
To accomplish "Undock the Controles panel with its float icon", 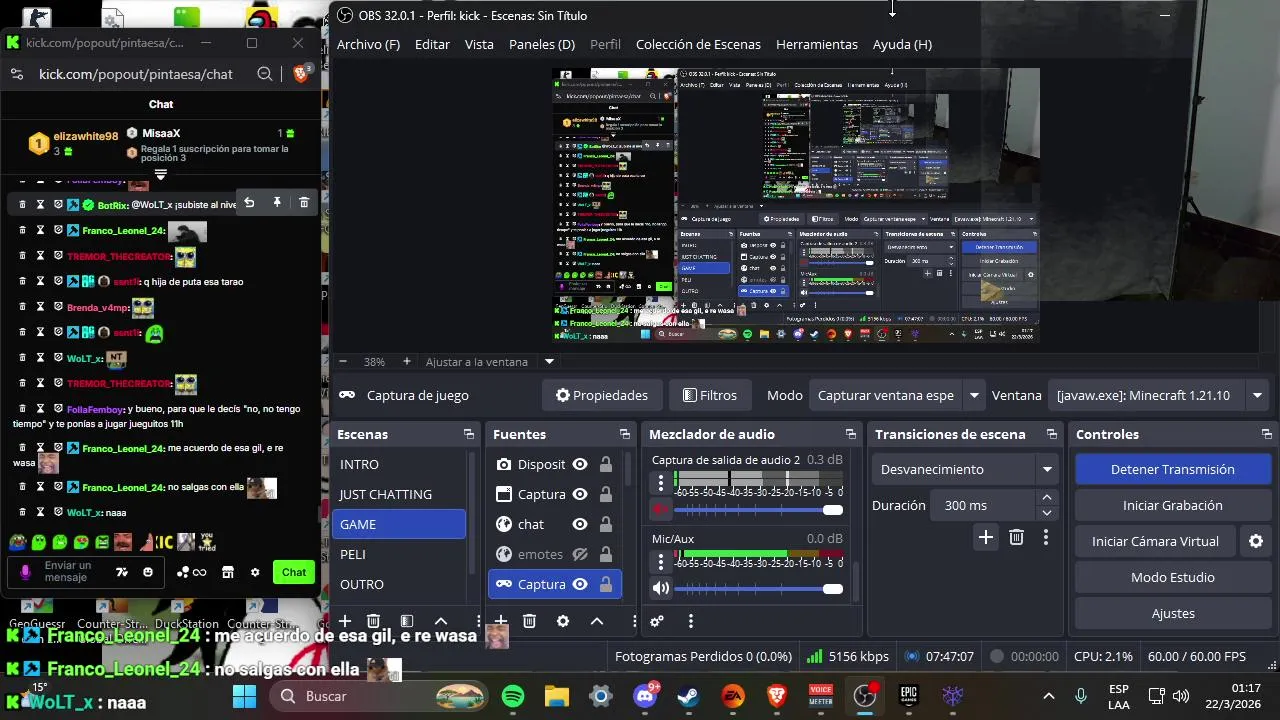I will pos(1267,434).
